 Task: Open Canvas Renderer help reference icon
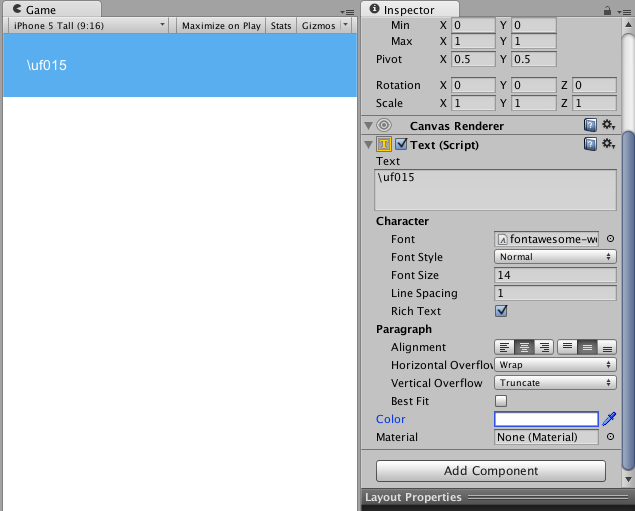(x=590, y=125)
